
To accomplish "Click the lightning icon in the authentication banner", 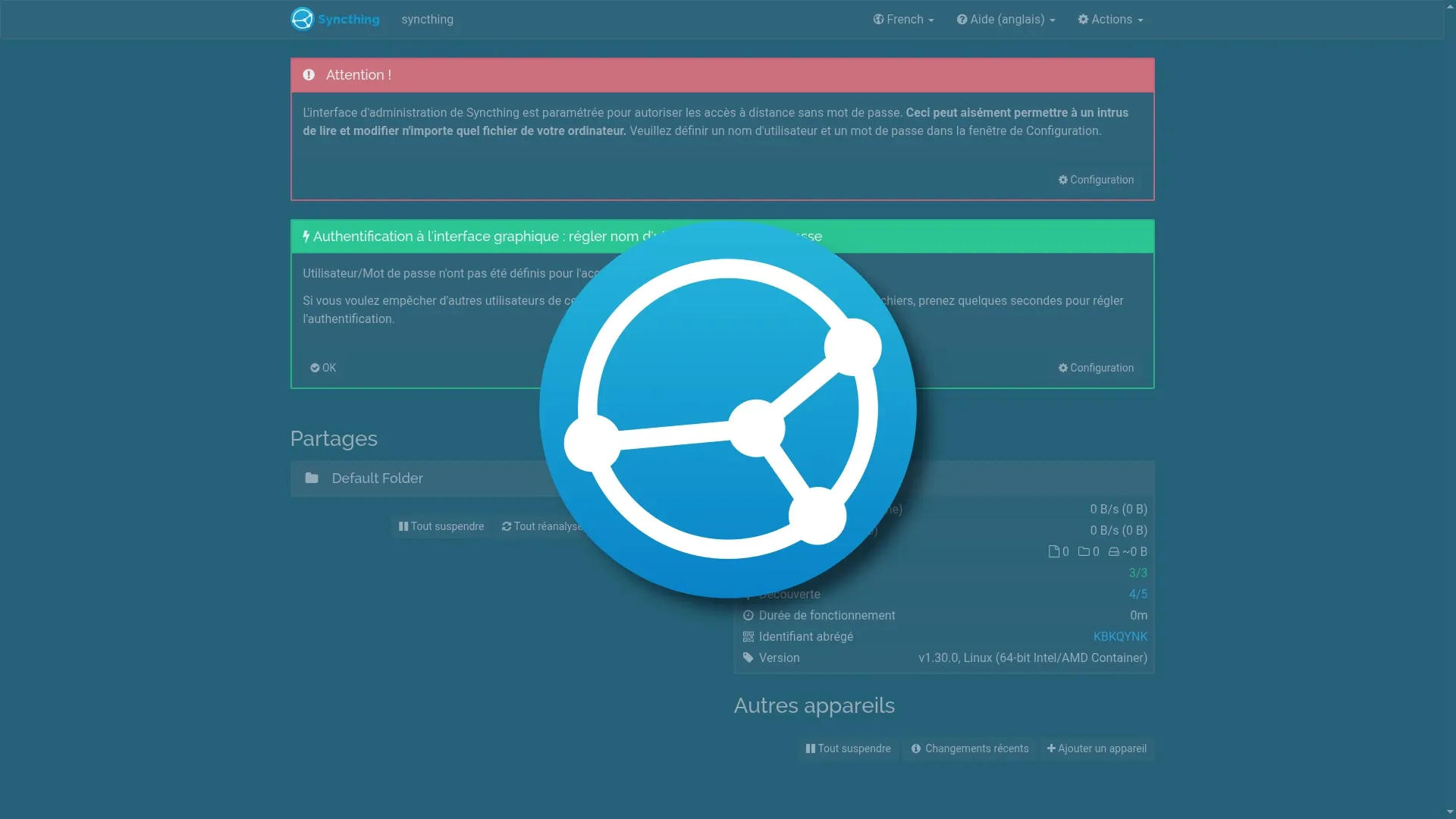I will point(306,236).
